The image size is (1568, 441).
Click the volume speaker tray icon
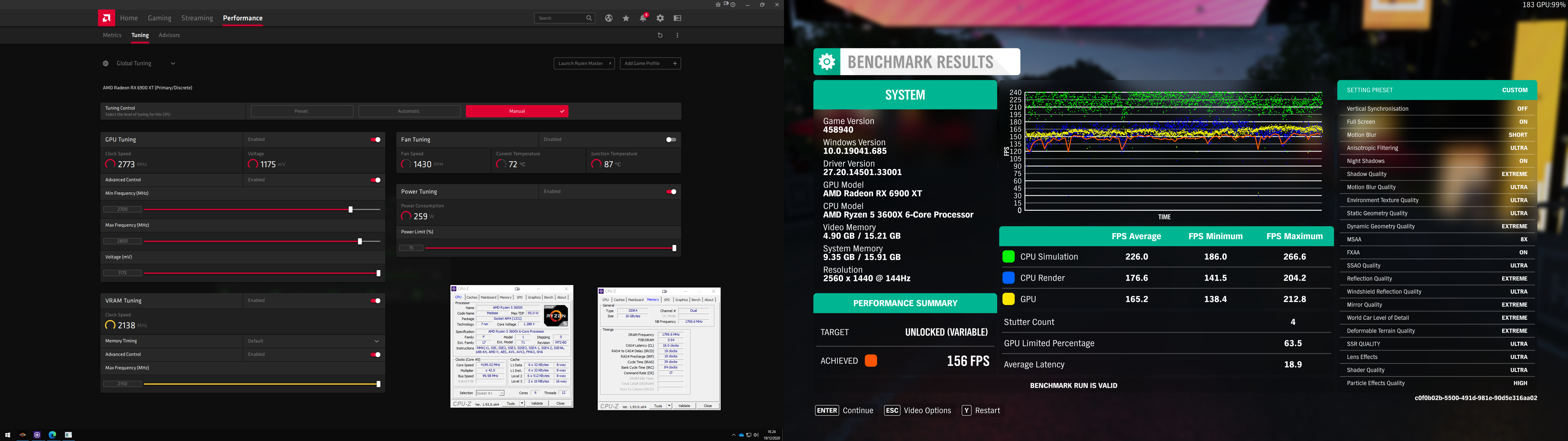click(756, 435)
